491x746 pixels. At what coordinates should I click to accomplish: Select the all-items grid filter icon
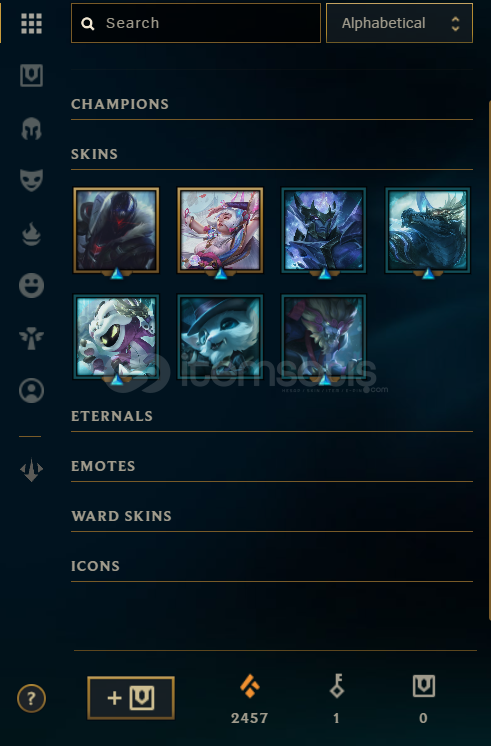31,23
